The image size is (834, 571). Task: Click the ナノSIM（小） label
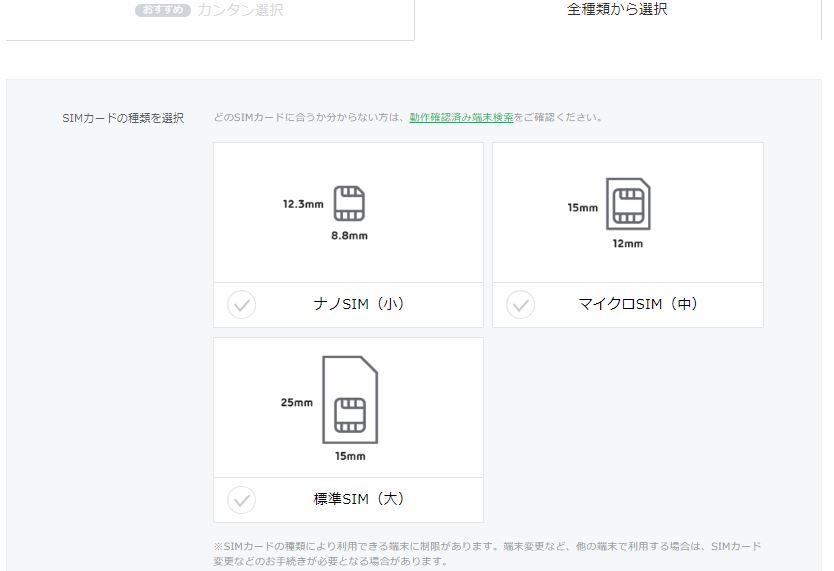(x=359, y=304)
